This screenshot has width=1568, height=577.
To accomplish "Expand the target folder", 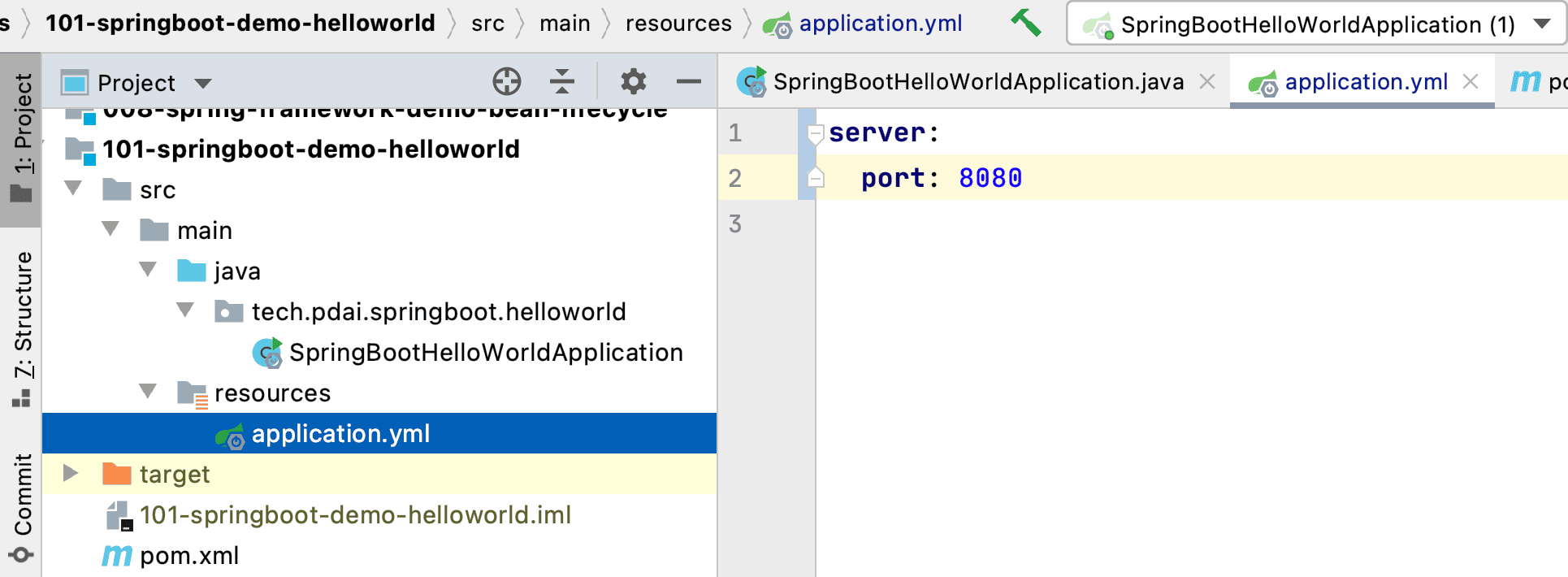I will (71, 474).
